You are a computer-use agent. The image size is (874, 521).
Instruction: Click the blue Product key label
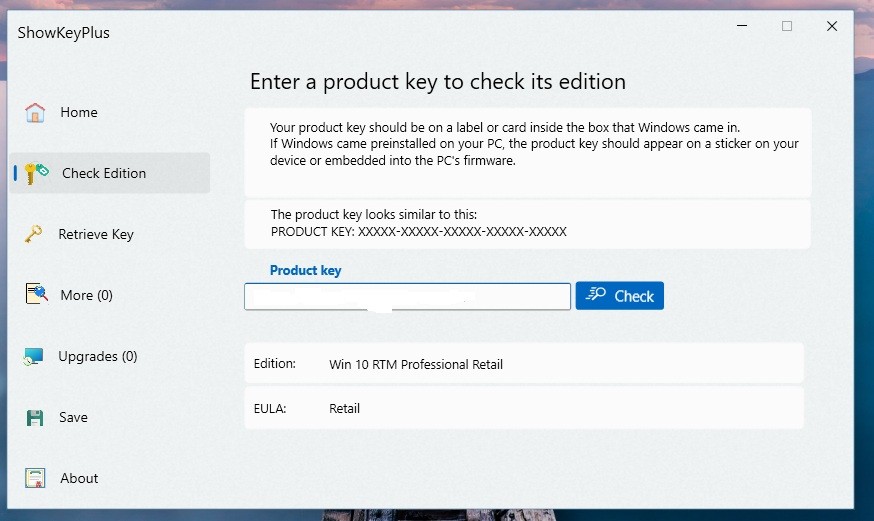point(305,271)
